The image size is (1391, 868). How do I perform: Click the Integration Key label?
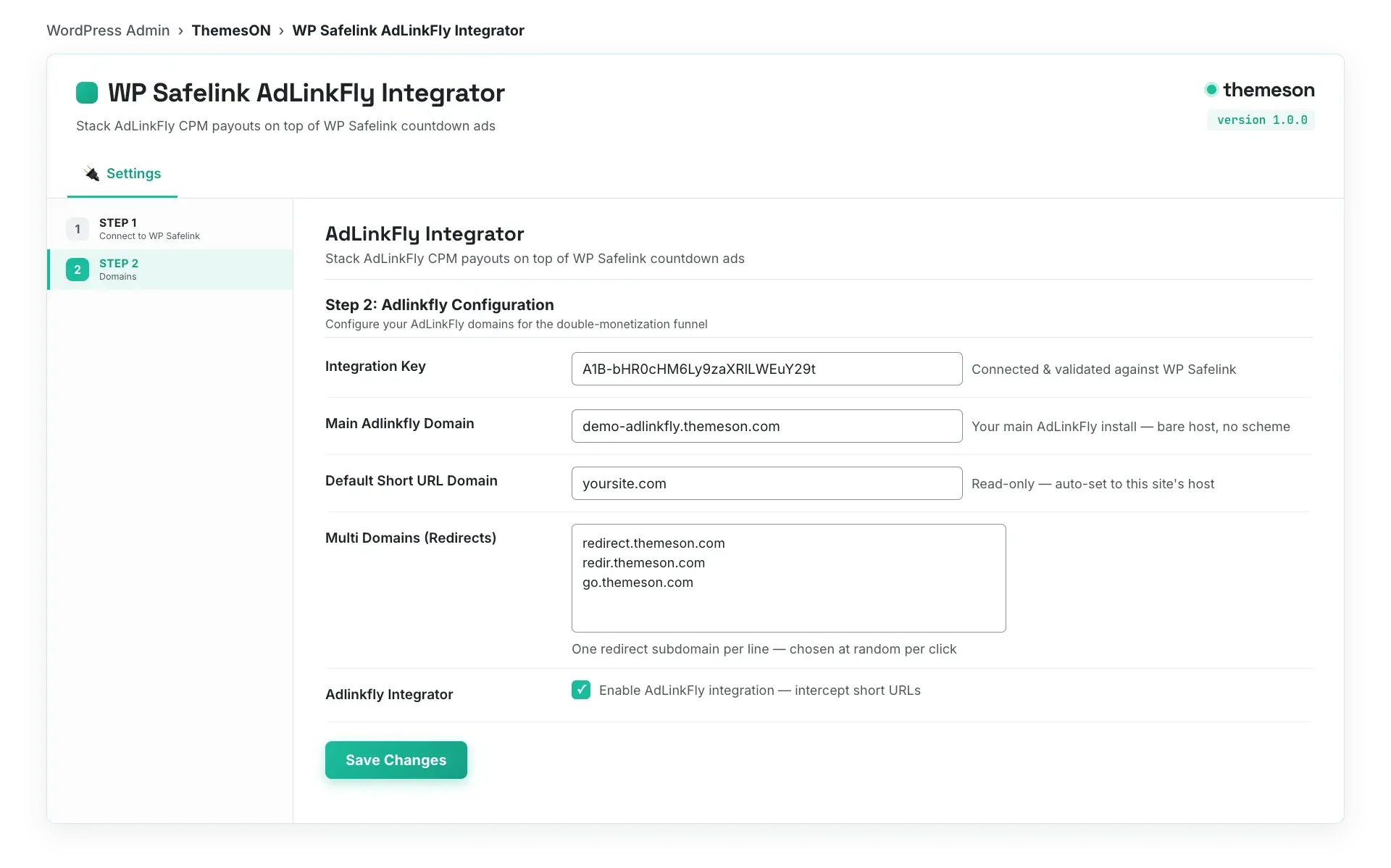[375, 366]
